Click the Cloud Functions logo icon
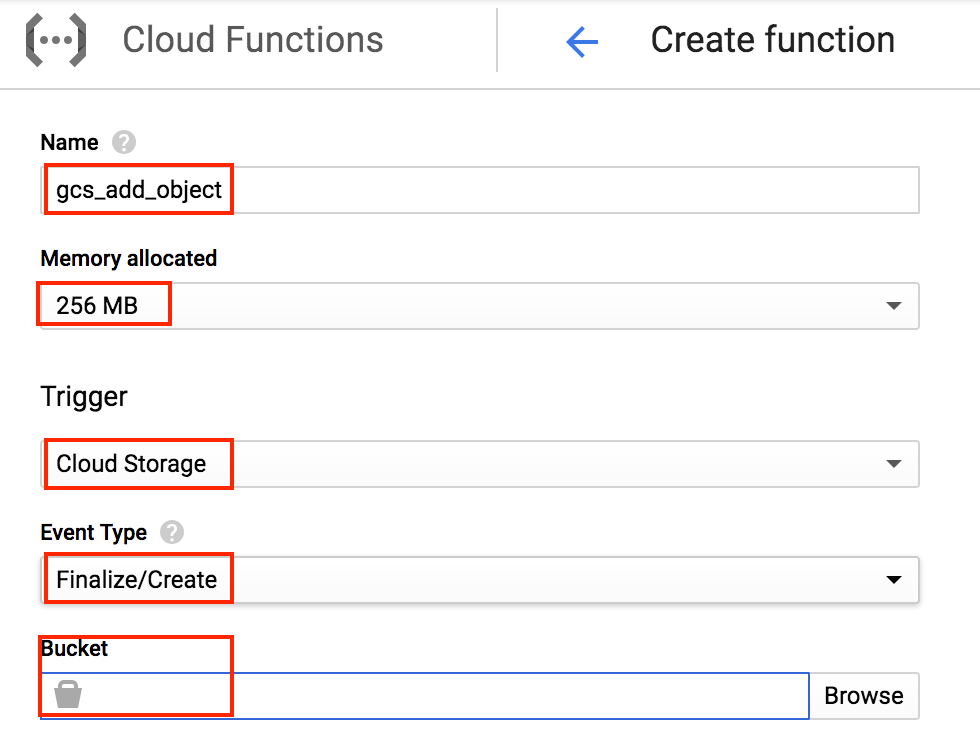This screenshot has height=756, width=980. pyautogui.click(x=55, y=40)
